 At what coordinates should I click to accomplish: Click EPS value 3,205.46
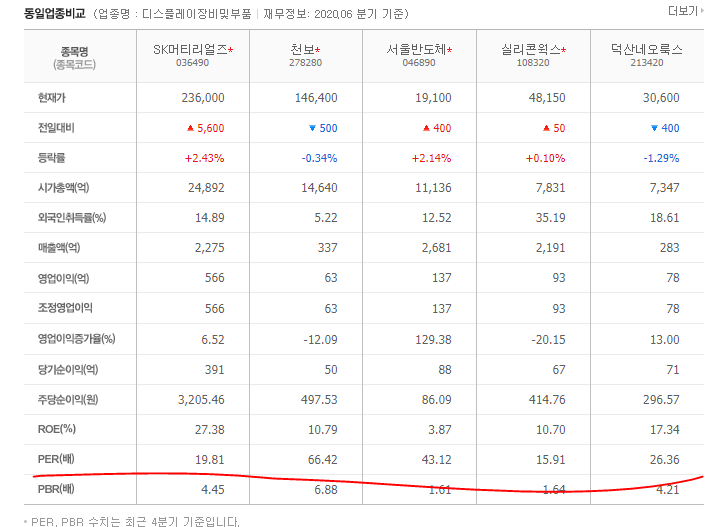coord(201,400)
